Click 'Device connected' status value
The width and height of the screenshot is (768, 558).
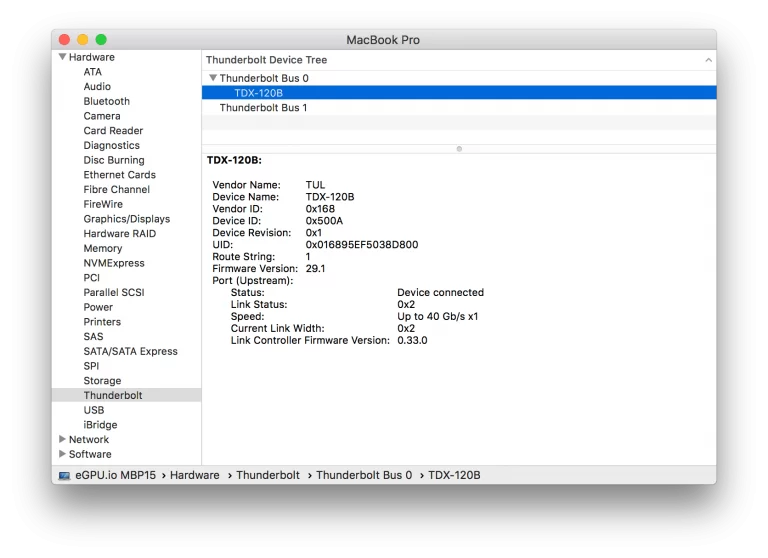(x=440, y=292)
